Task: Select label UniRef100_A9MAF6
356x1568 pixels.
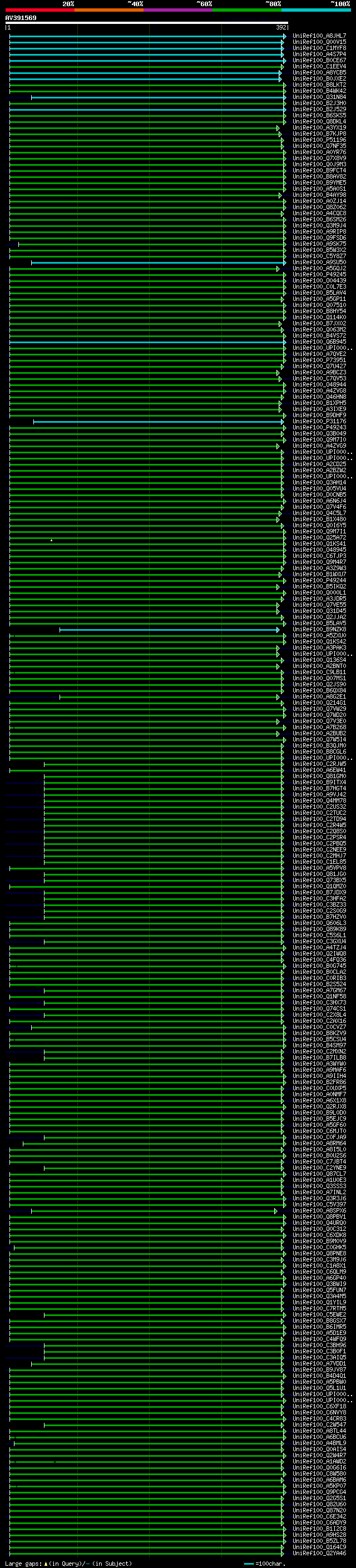Action: 319,1070
